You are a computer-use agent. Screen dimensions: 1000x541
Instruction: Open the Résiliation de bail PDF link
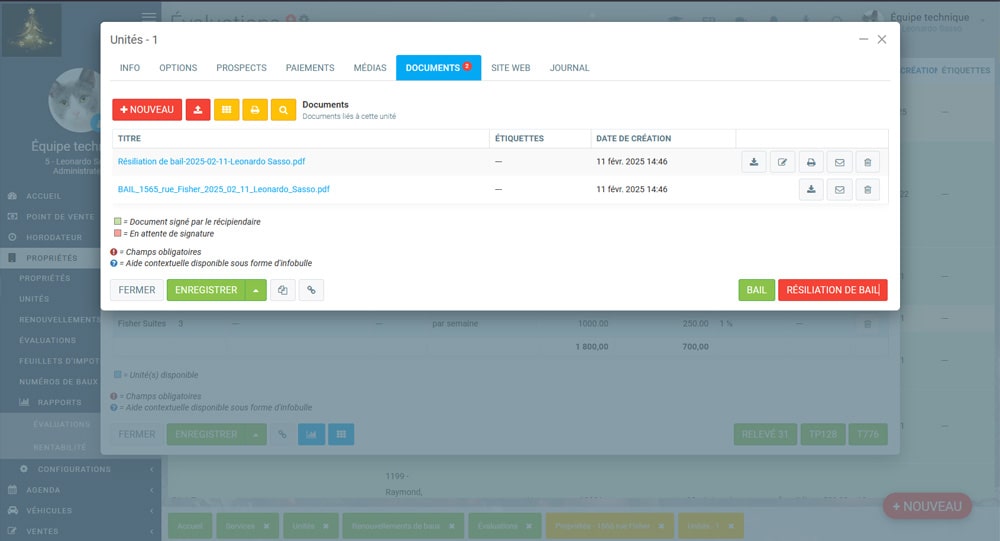(x=212, y=162)
